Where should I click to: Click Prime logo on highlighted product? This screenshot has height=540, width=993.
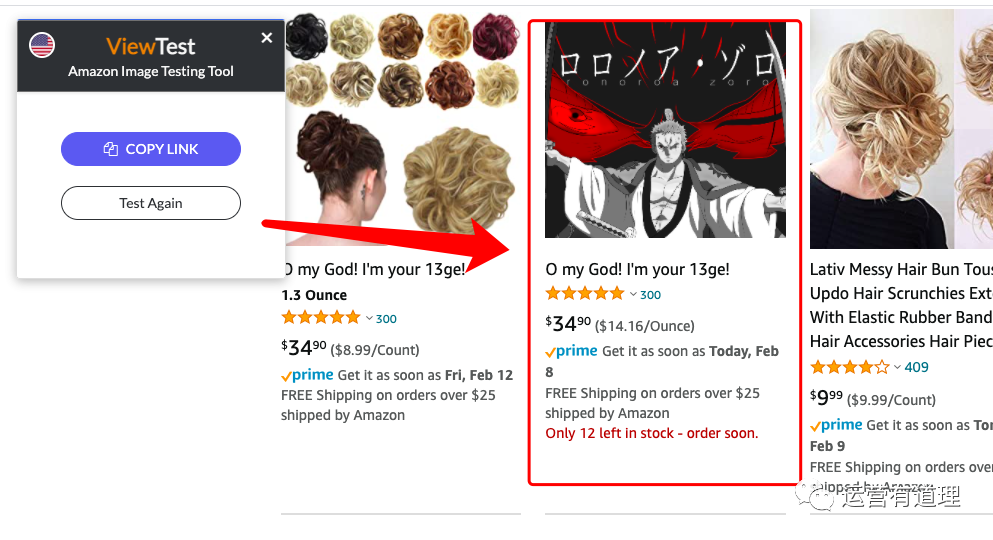(571, 352)
